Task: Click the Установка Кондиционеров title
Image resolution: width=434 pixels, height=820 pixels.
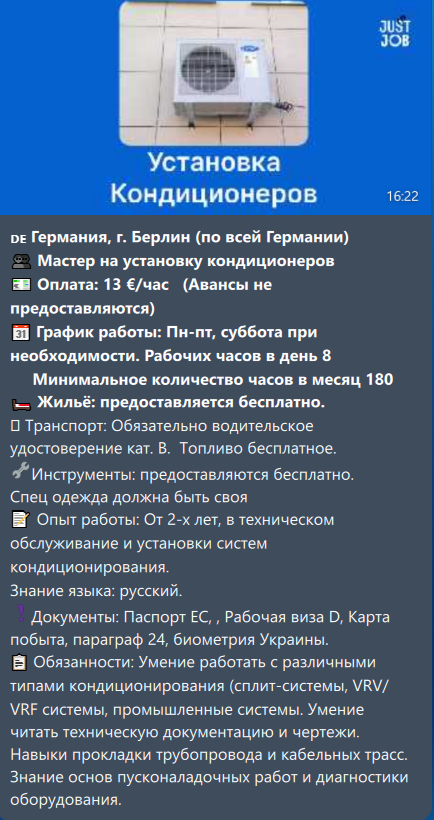Action: tap(213, 178)
